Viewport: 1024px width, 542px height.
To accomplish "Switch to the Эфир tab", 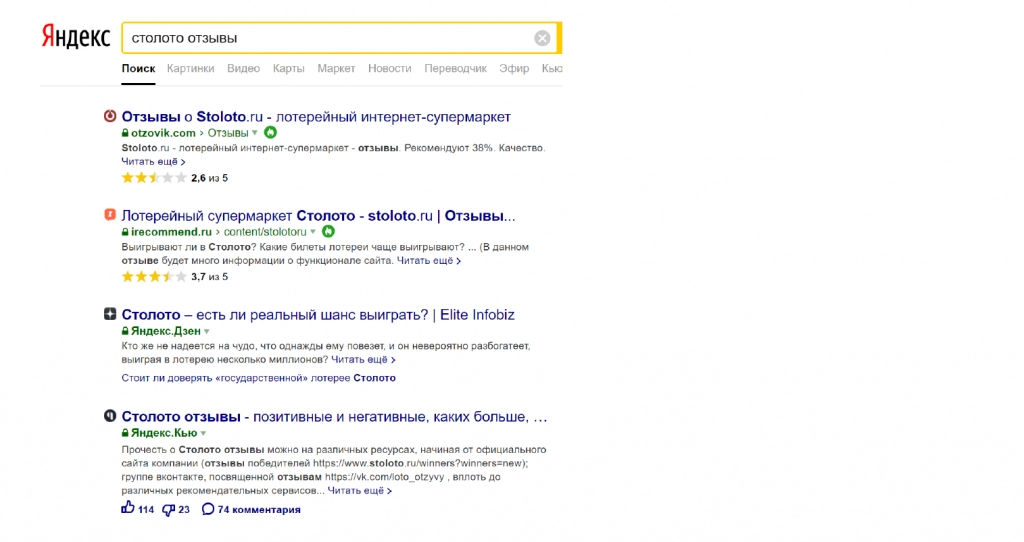I will (x=514, y=69).
